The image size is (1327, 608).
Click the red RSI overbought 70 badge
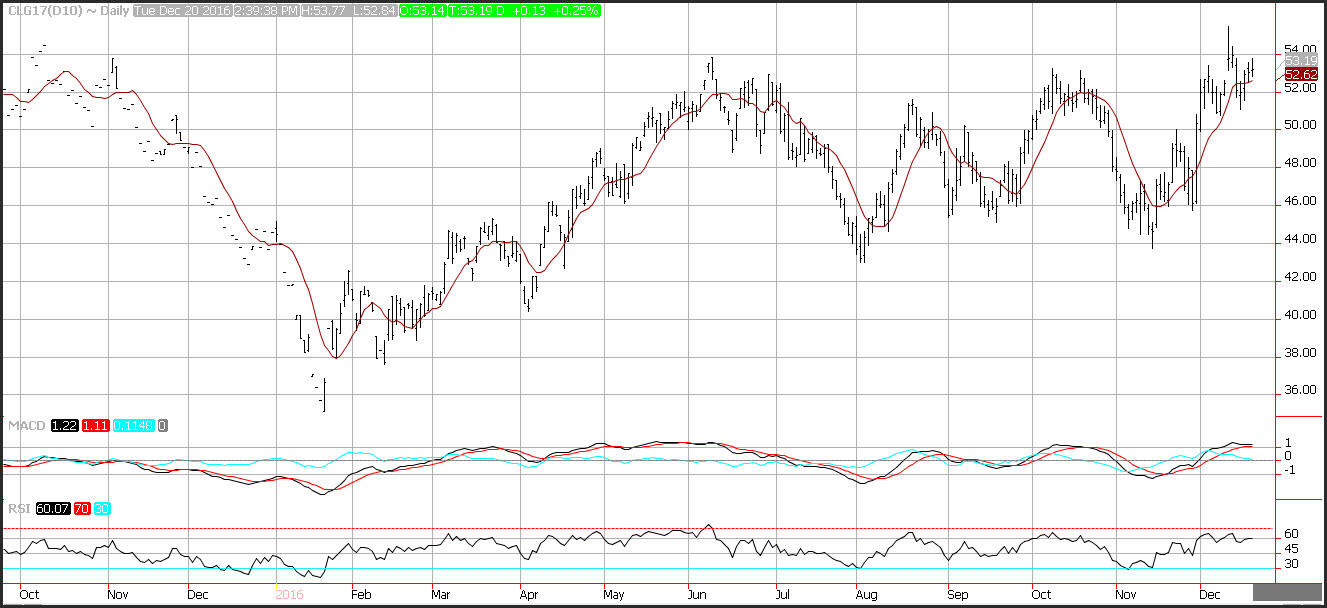[x=80, y=508]
